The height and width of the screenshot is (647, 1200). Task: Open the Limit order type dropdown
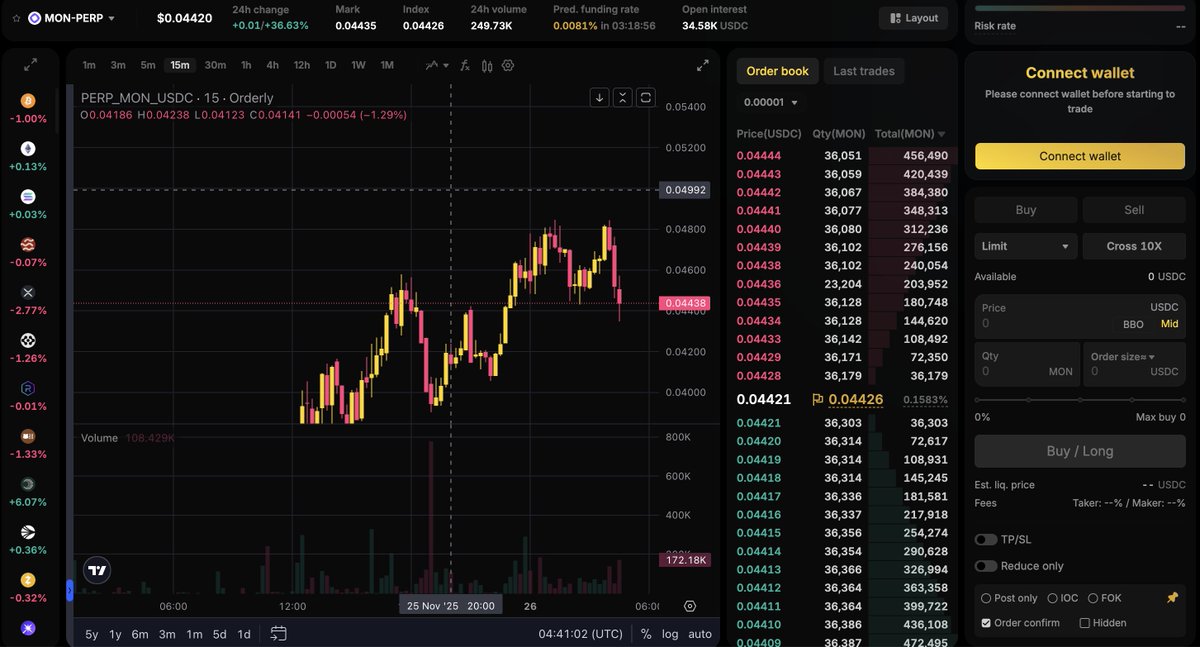pyautogui.click(x=1026, y=246)
